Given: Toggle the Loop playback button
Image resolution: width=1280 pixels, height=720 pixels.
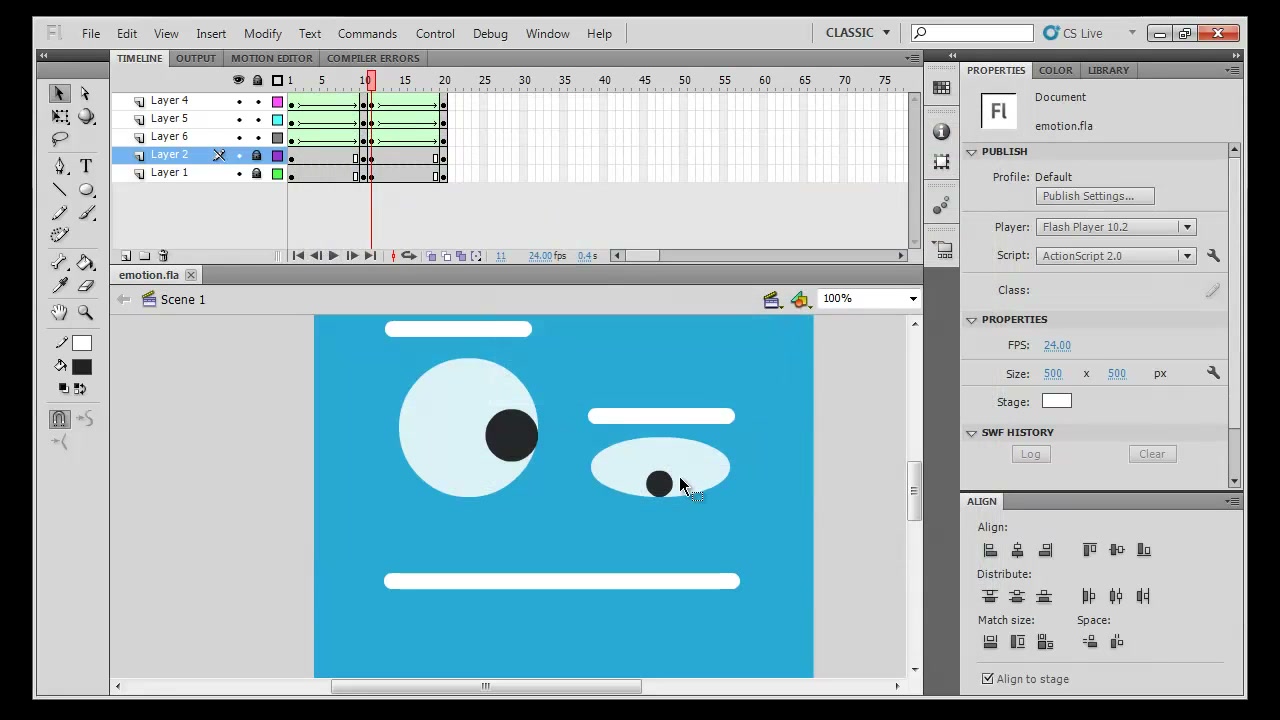Looking at the screenshot, I should (x=409, y=256).
